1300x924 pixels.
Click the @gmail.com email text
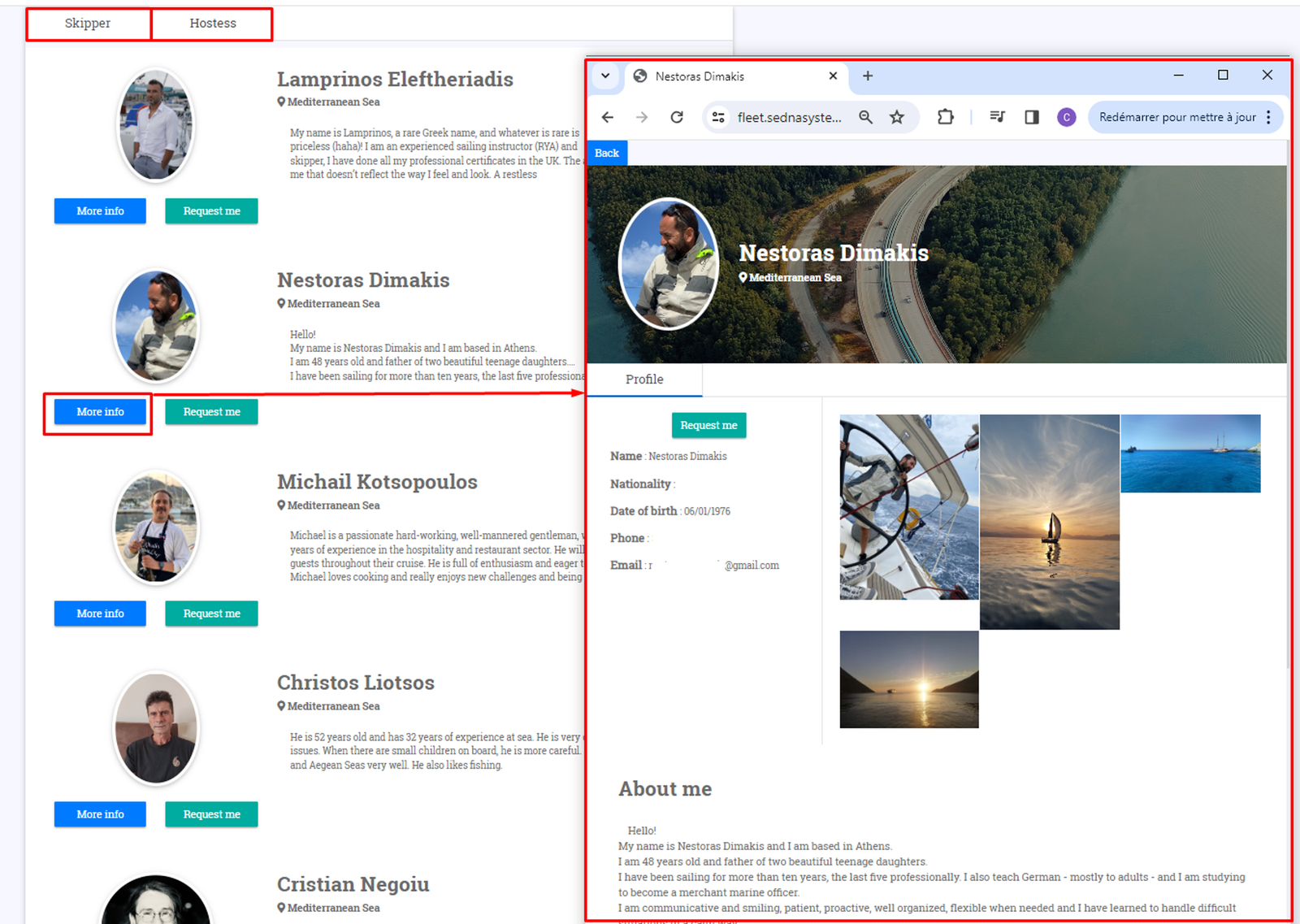[x=752, y=566]
